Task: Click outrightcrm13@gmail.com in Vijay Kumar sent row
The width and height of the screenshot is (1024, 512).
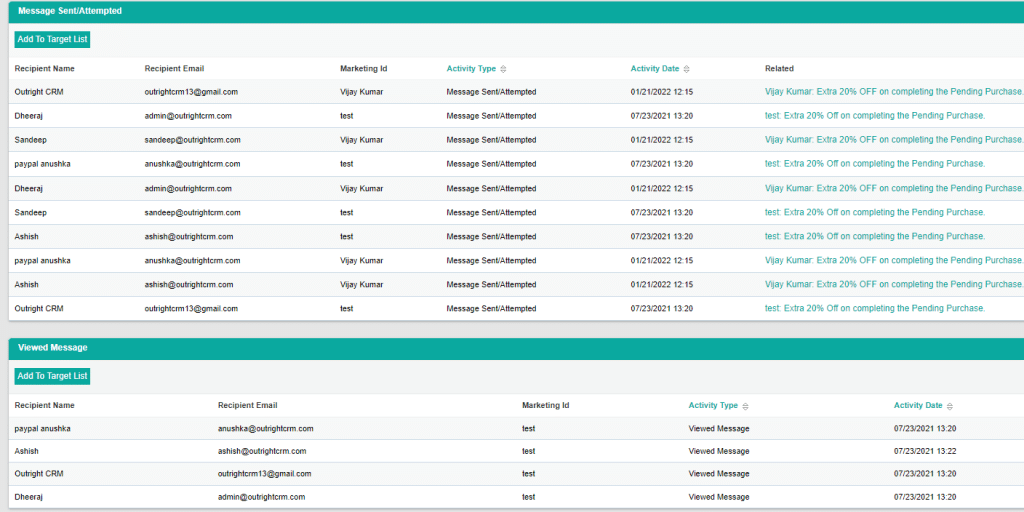Action: tap(191, 92)
